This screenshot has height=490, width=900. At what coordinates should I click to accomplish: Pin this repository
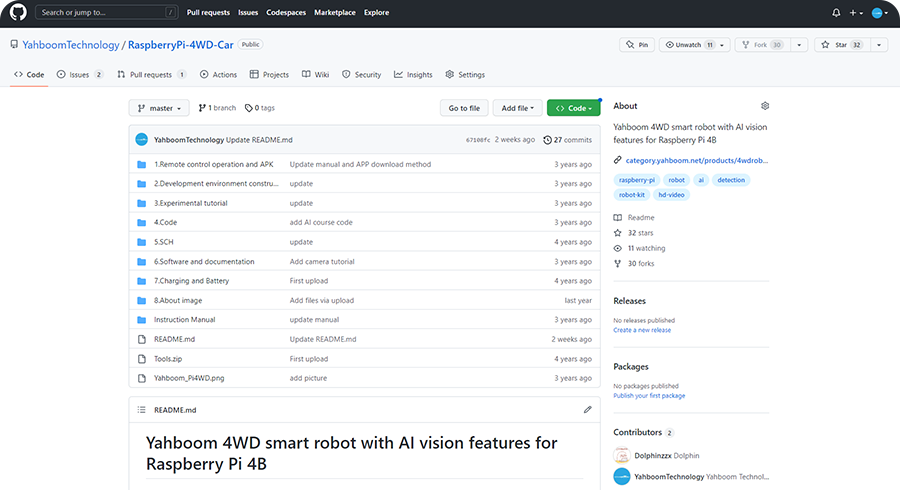click(x=637, y=45)
